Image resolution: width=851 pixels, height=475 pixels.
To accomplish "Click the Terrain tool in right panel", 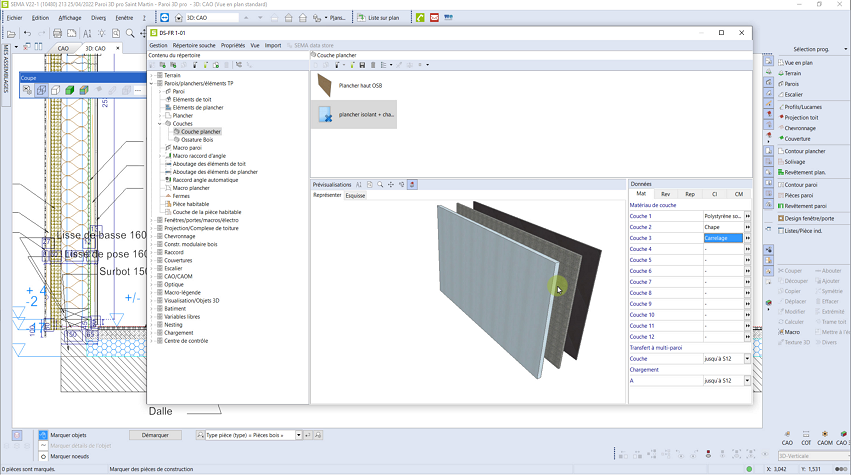I will pos(792,73).
